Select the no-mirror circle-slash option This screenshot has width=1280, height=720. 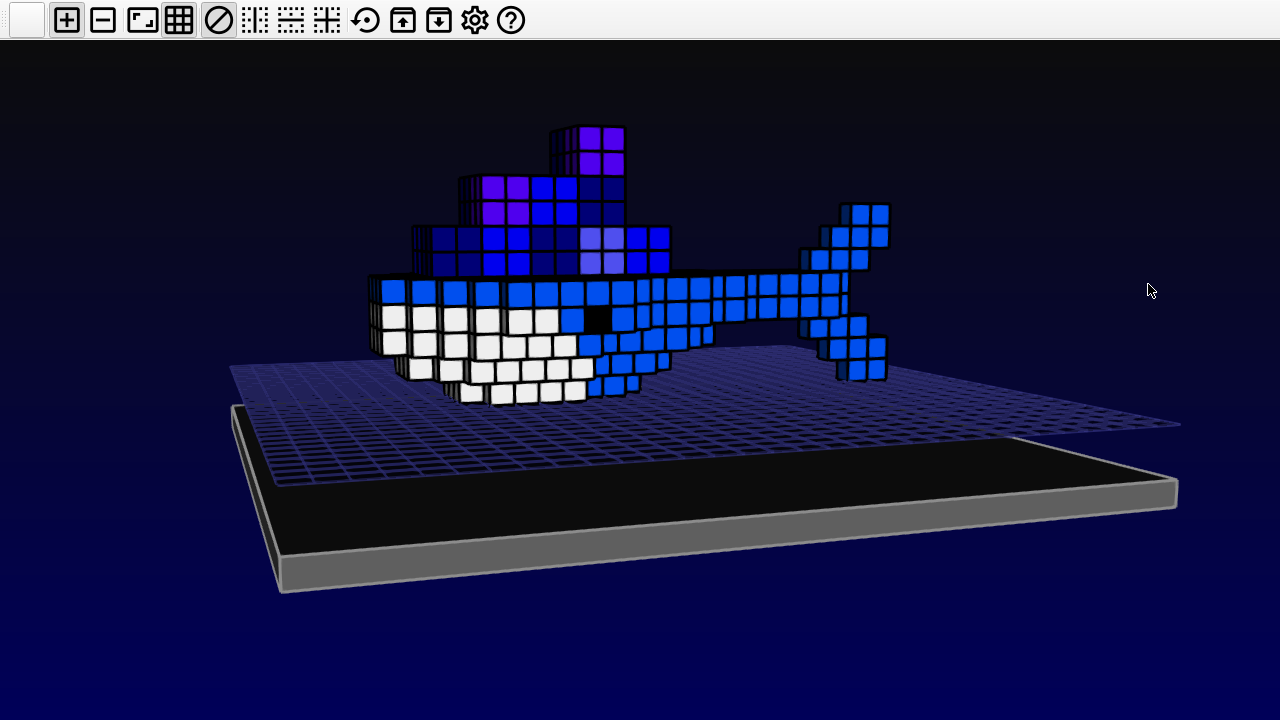tap(218, 20)
